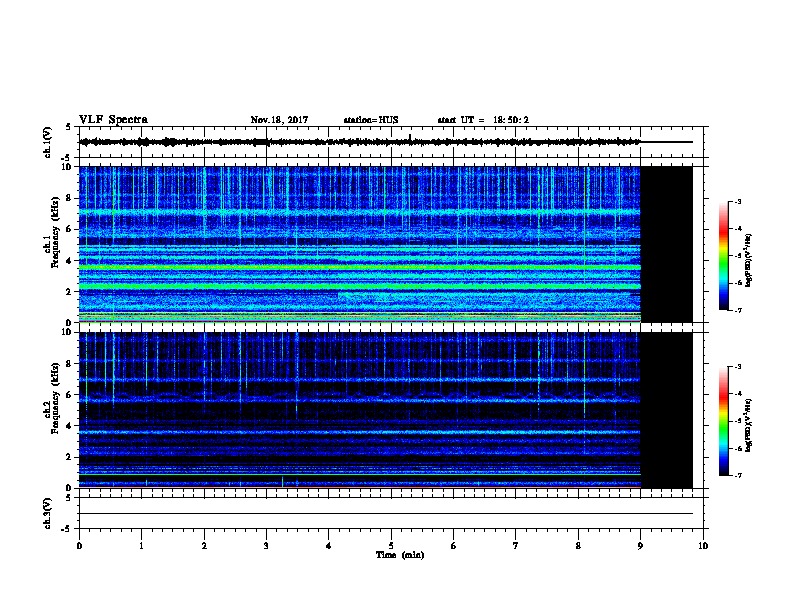Click time axis tick label "10"
Image resolution: width=792 pixels, height=612 pixels.
click(703, 546)
